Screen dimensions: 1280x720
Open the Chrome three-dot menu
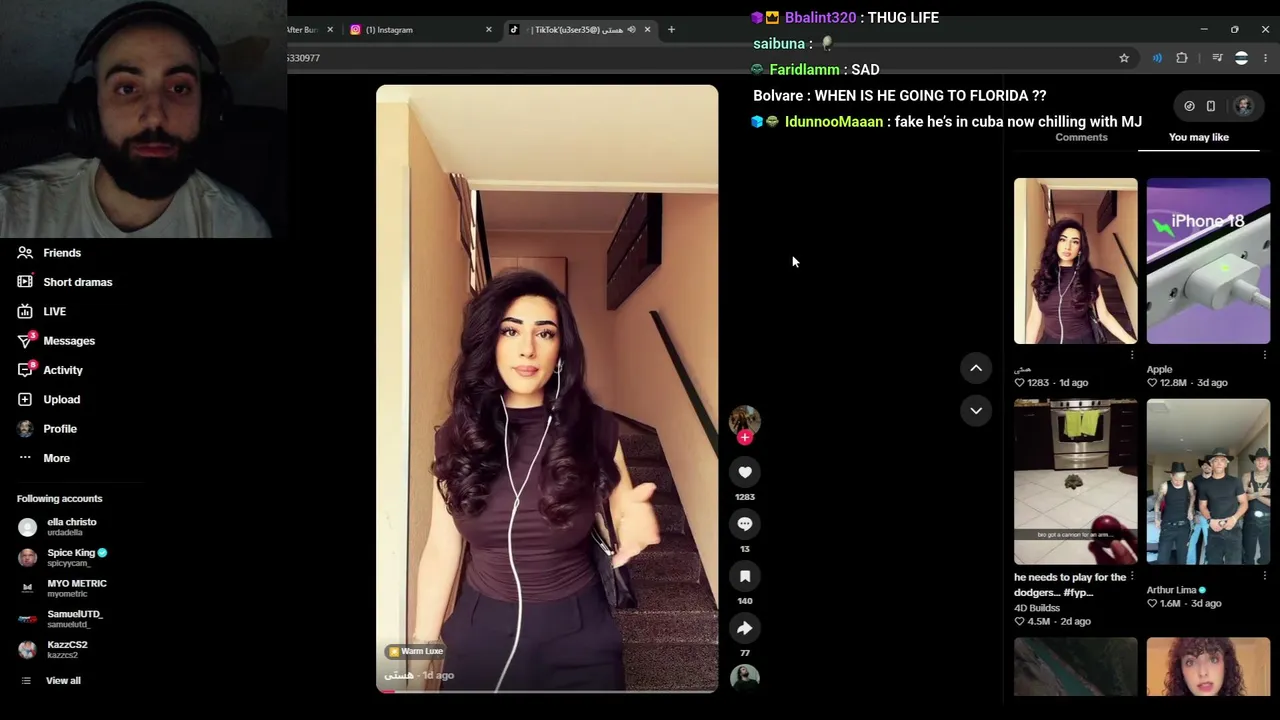click(x=1266, y=58)
